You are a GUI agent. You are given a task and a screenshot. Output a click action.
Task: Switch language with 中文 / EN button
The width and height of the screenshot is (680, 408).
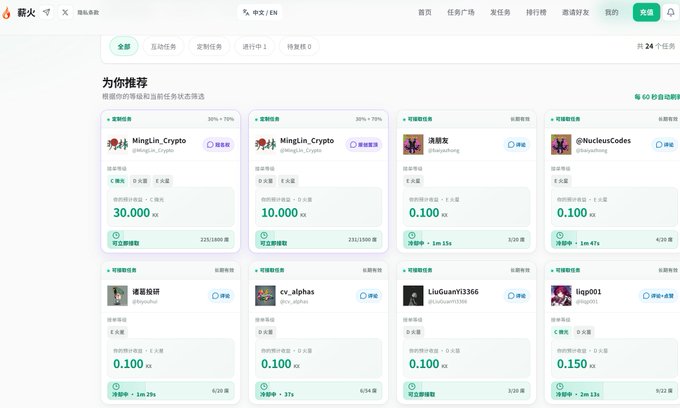pos(260,13)
